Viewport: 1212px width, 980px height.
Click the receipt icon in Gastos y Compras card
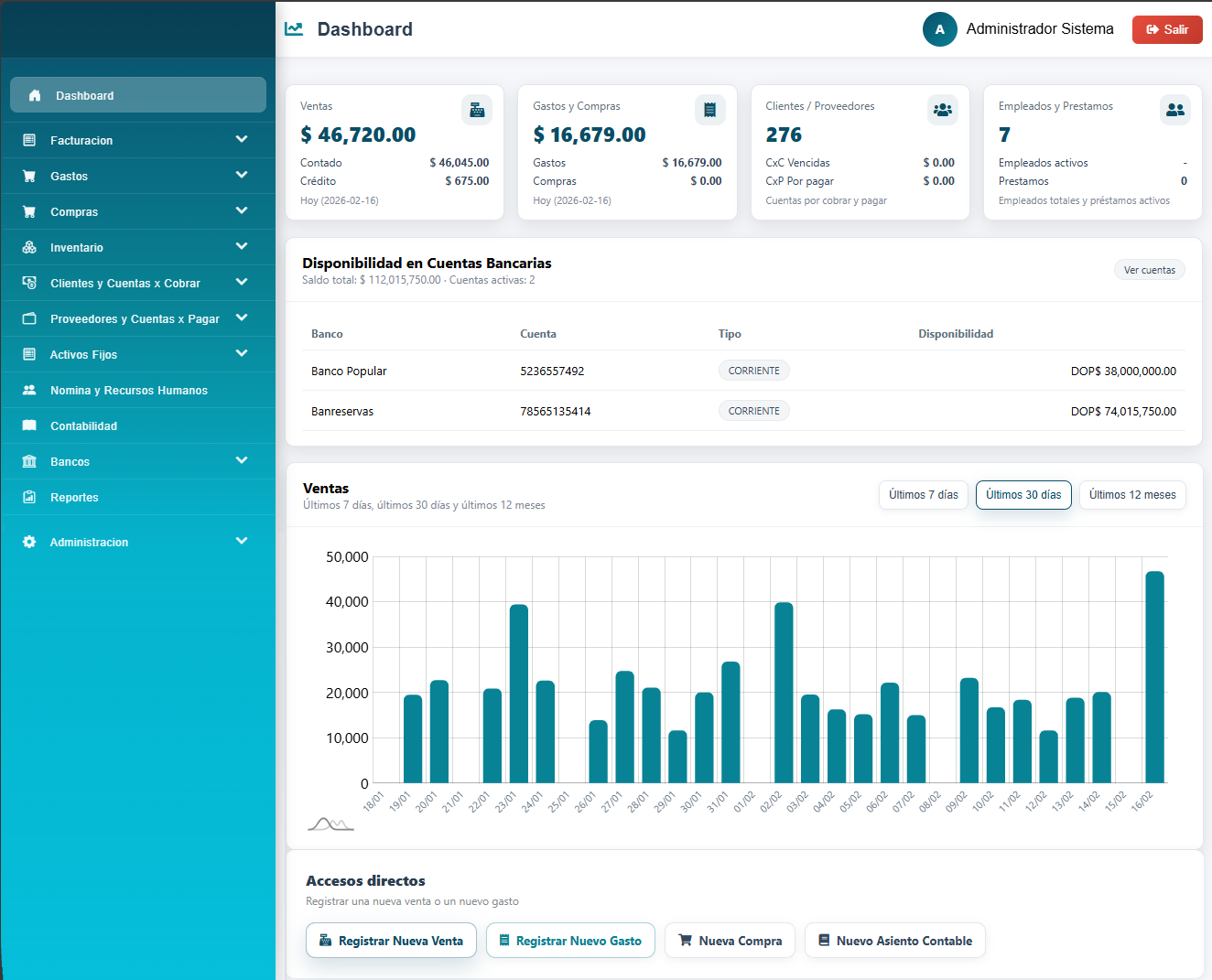pos(709,110)
